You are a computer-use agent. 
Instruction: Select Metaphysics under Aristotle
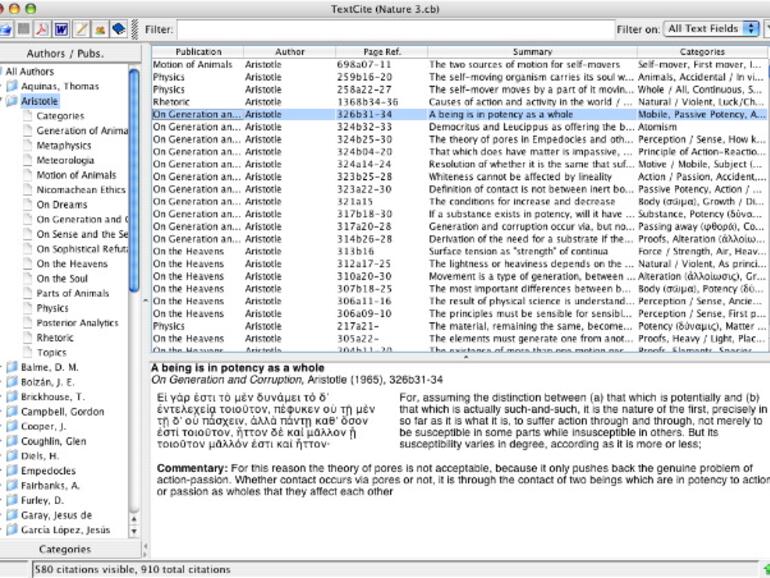[x=64, y=146]
